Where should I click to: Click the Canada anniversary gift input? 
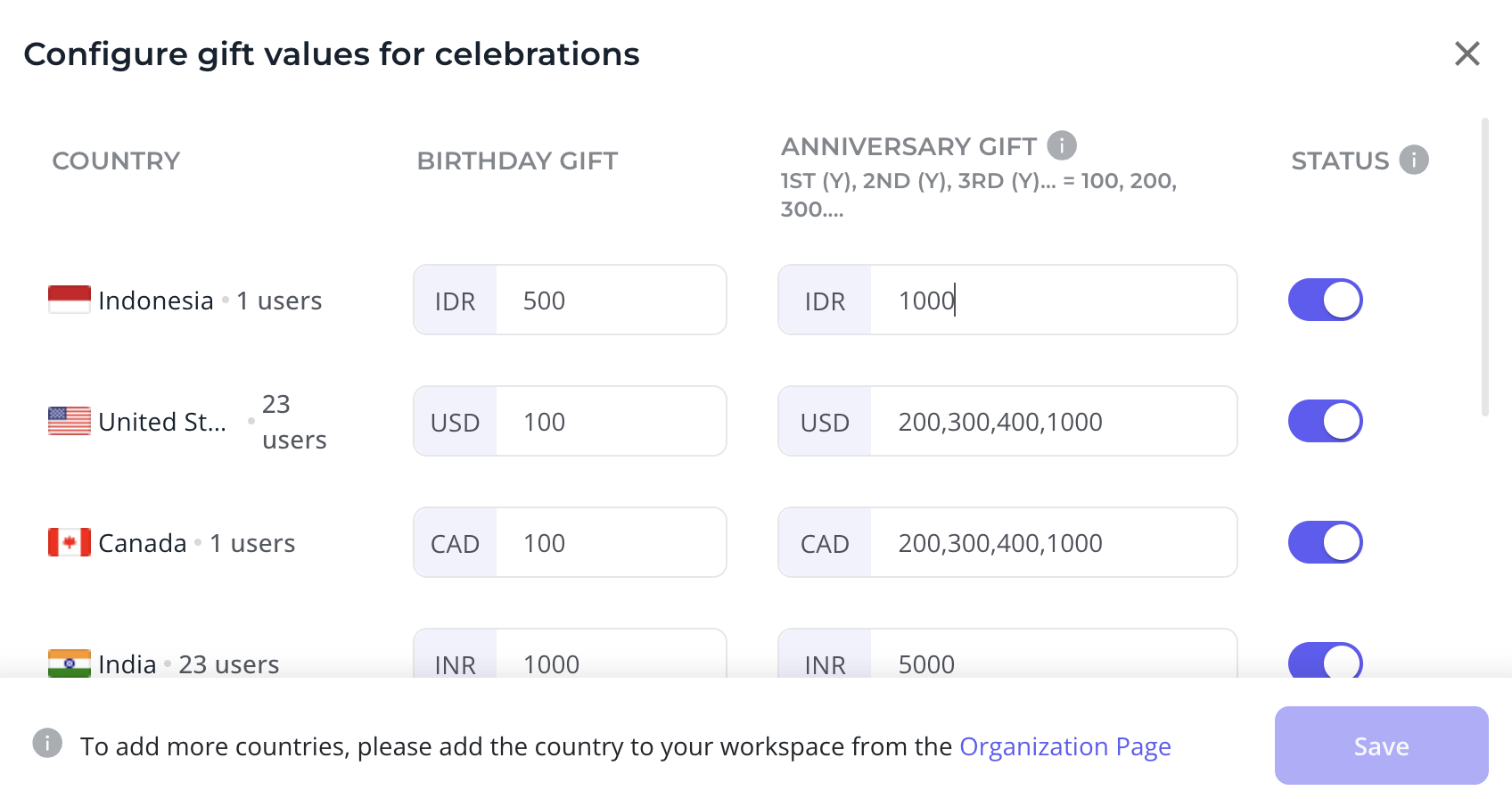click(1053, 542)
